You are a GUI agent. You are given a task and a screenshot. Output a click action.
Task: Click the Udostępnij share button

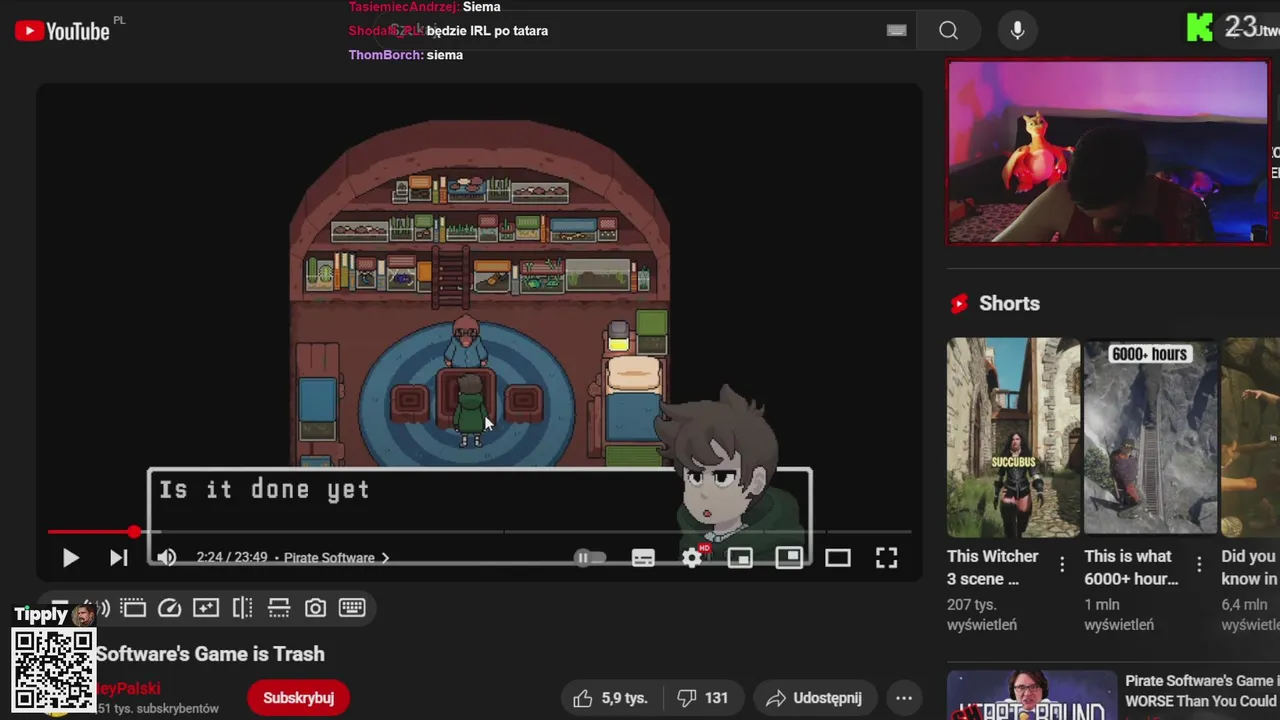click(814, 698)
